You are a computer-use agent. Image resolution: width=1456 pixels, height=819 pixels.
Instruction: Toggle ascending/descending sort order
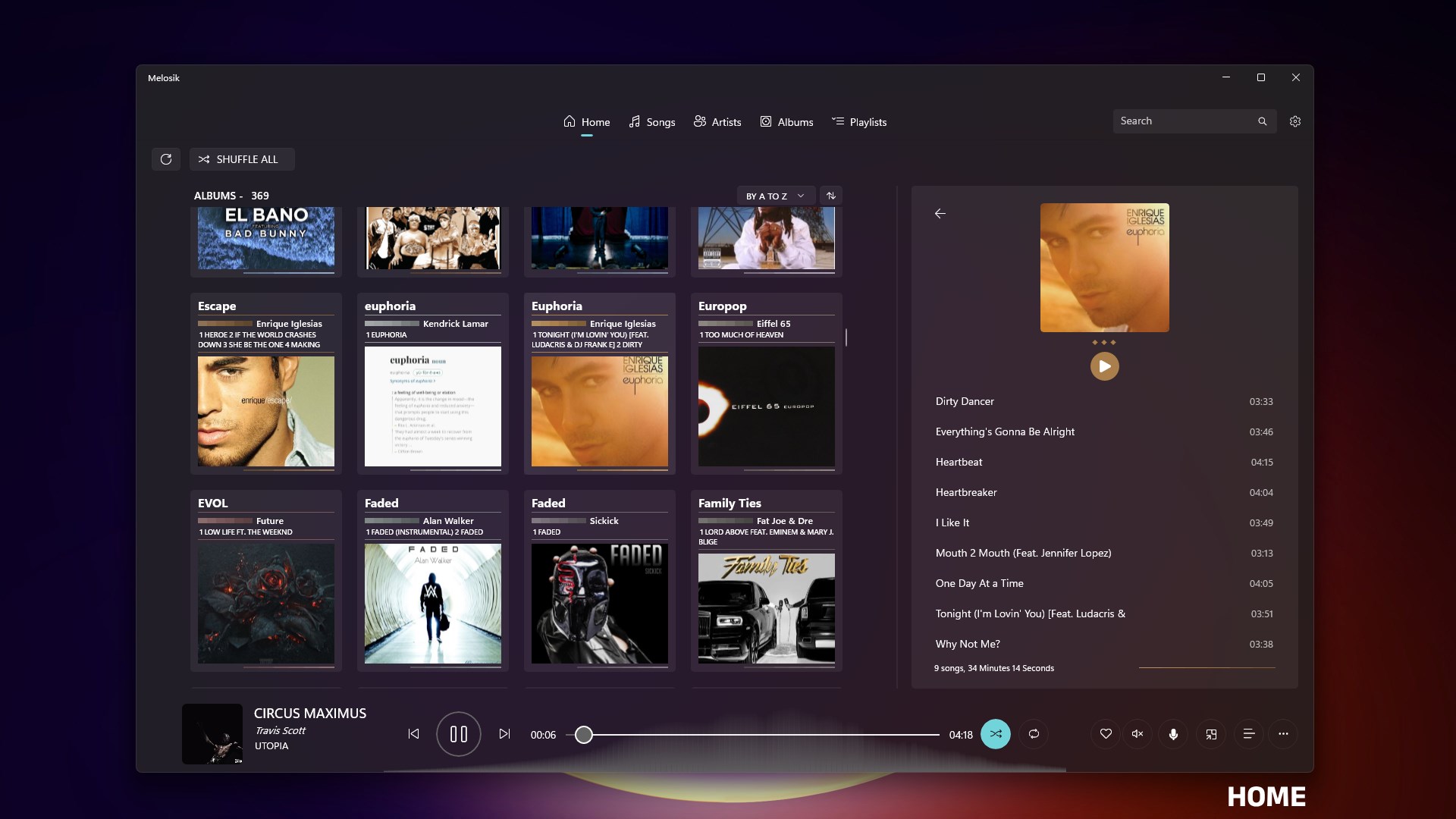coord(830,195)
